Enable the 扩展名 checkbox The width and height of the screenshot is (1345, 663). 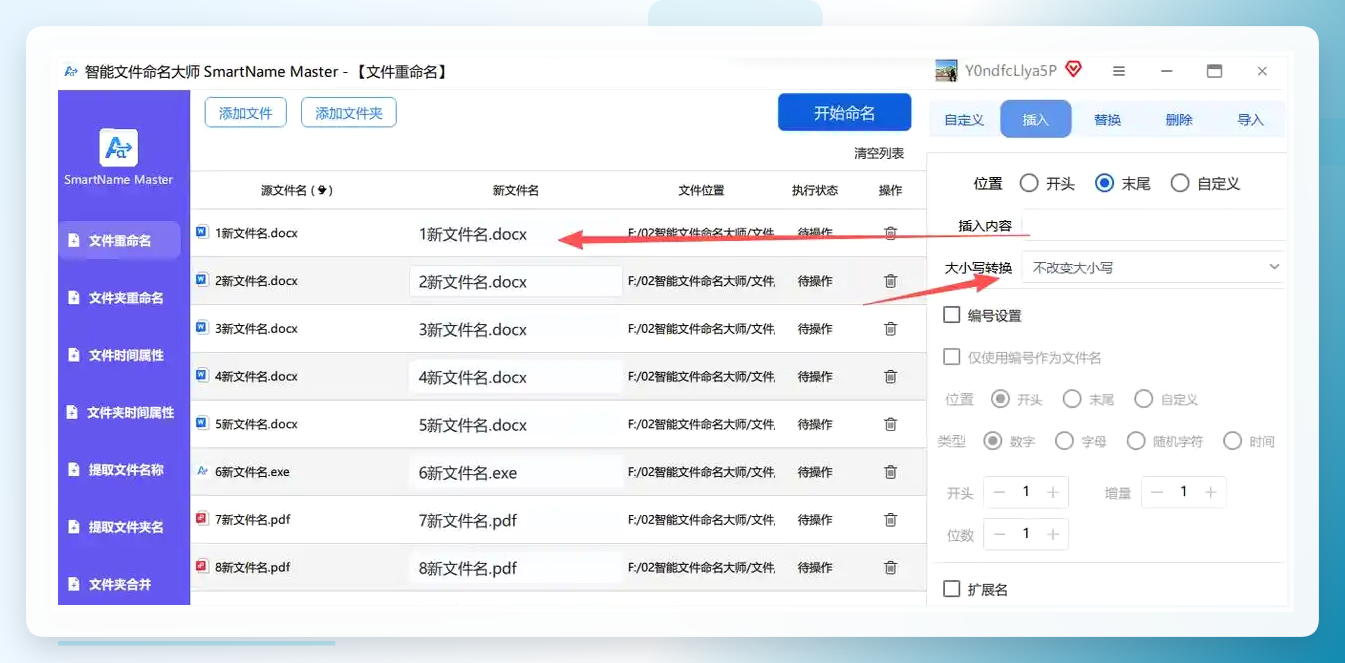click(x=952, y=589)
